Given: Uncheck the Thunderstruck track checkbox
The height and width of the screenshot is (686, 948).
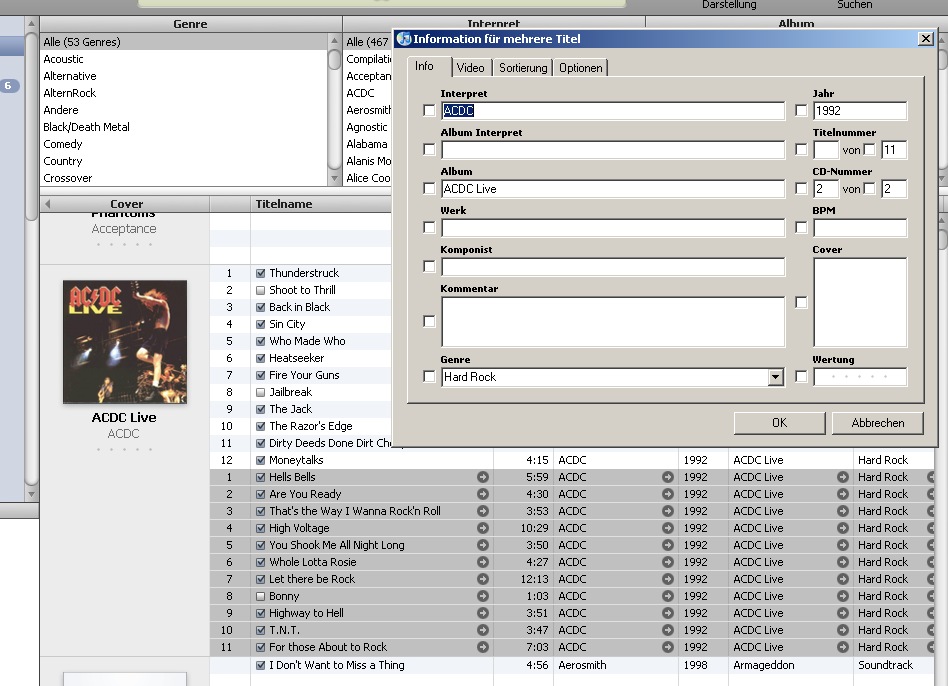Looking at the screenshot, I should [261, 273].
